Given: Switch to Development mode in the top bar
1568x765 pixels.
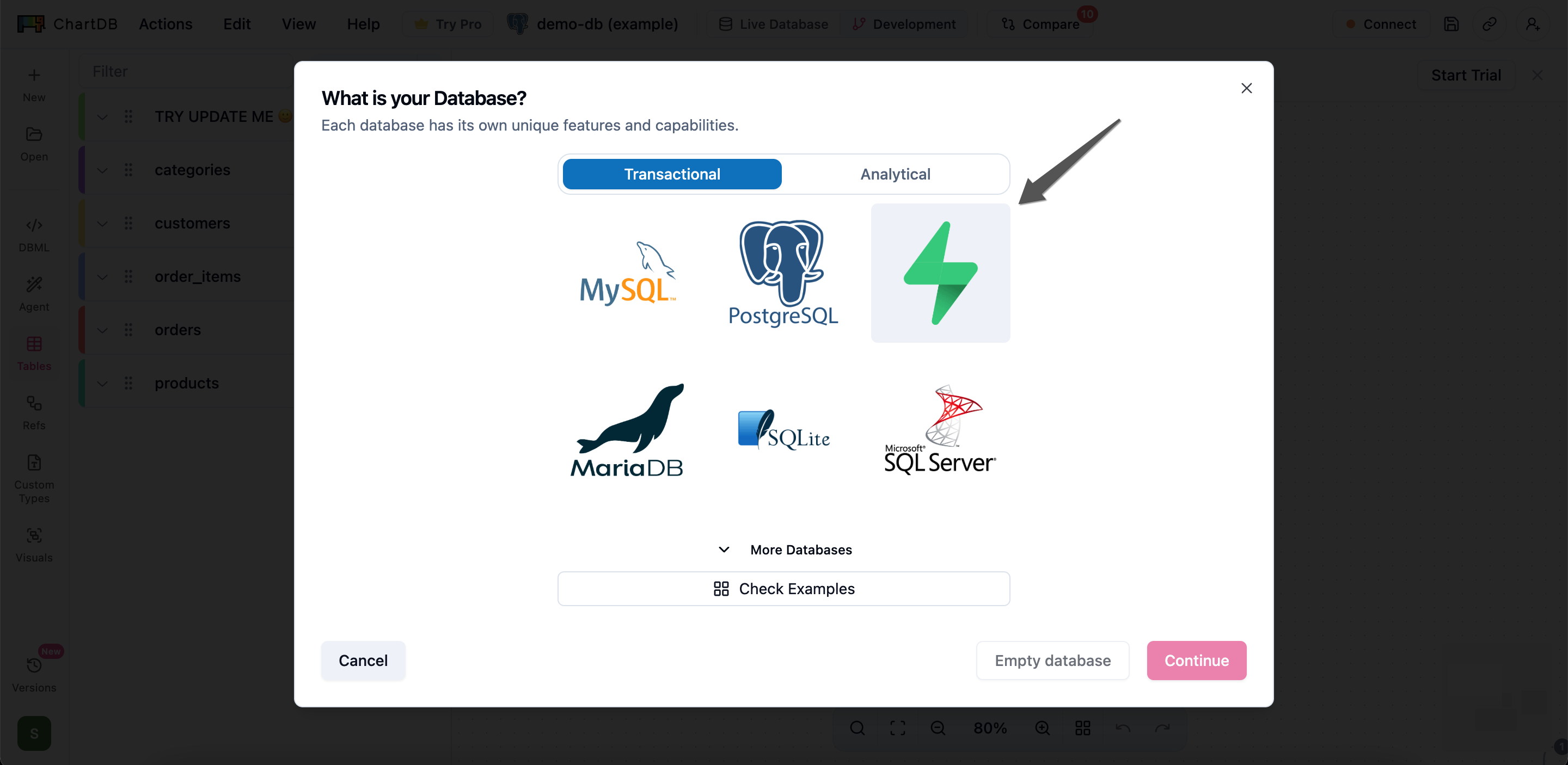Looking at the screenshot, I should click(905, 24).
